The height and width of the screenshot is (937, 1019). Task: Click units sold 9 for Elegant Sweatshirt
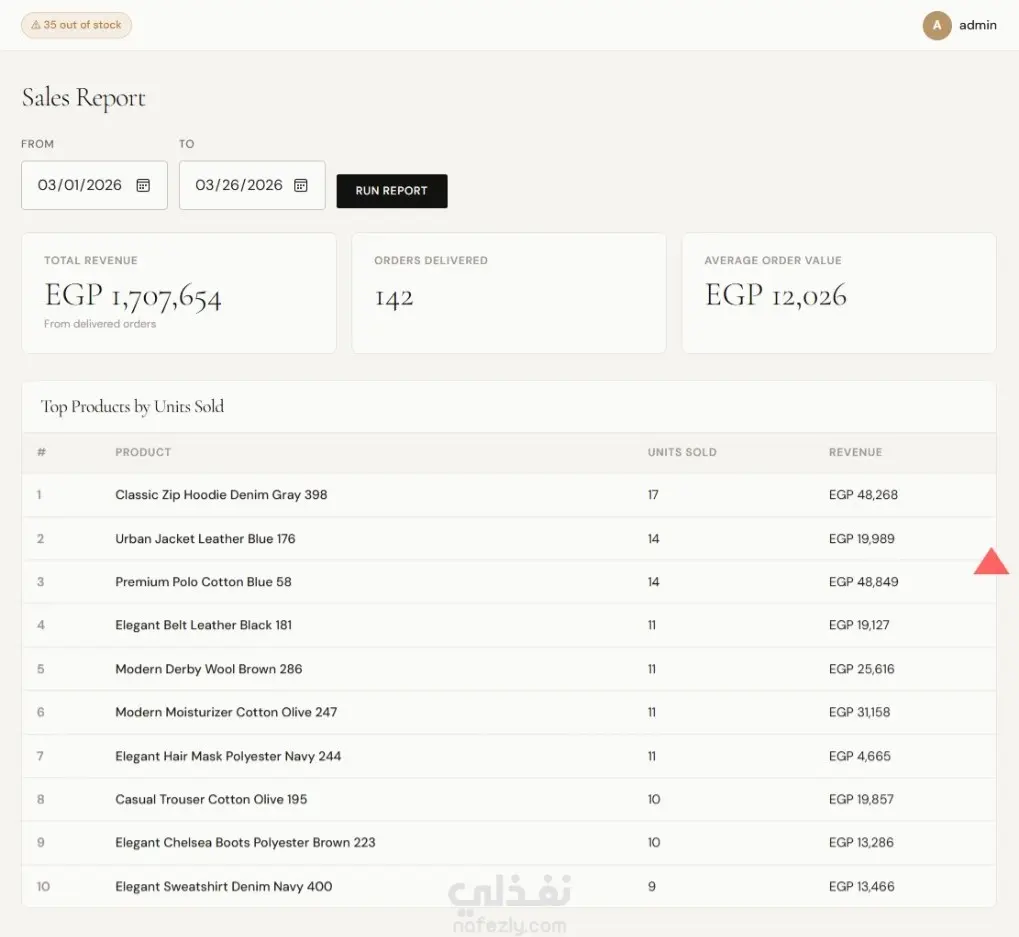click(652, 886)
